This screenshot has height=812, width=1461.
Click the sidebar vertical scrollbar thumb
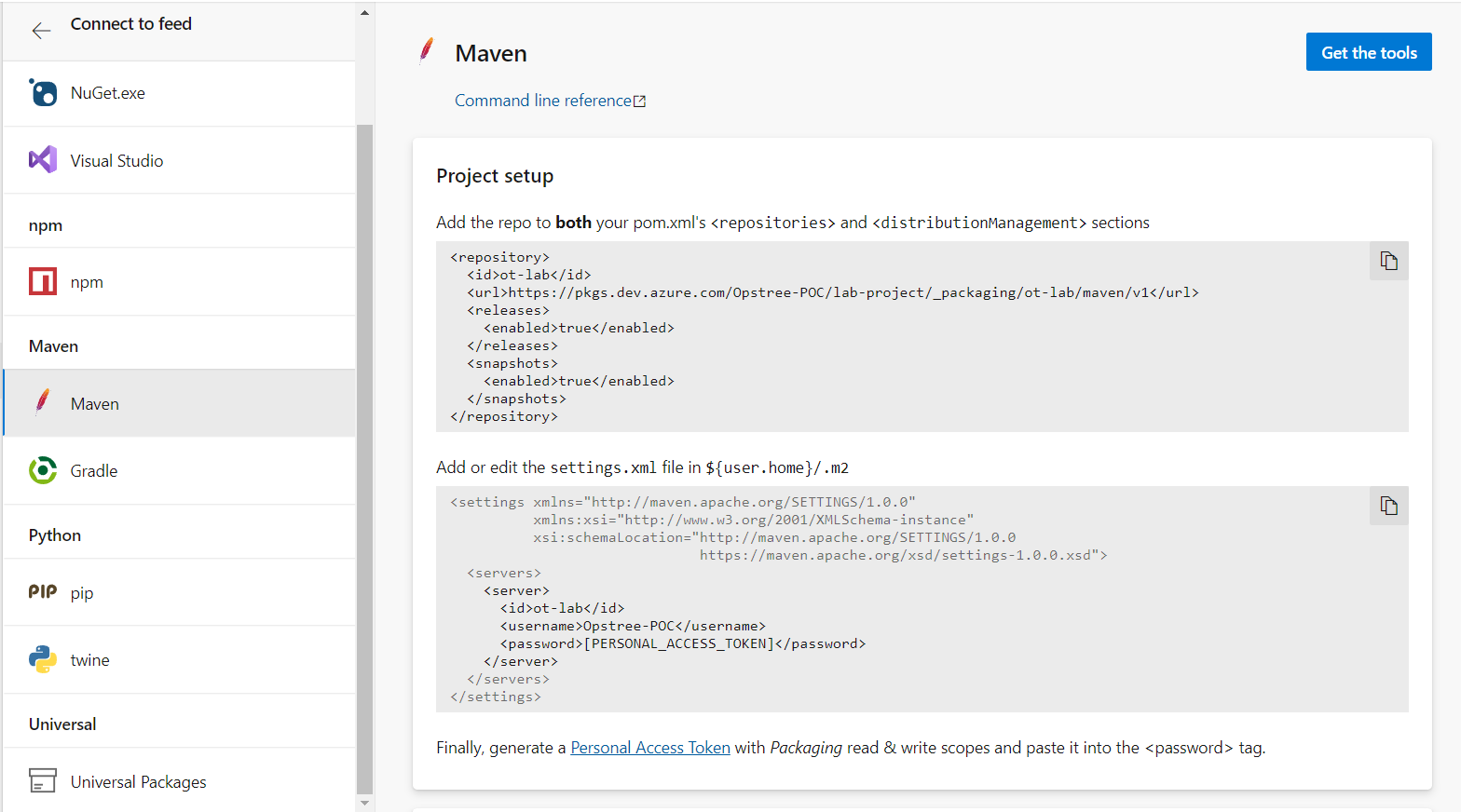coord(364,458)
